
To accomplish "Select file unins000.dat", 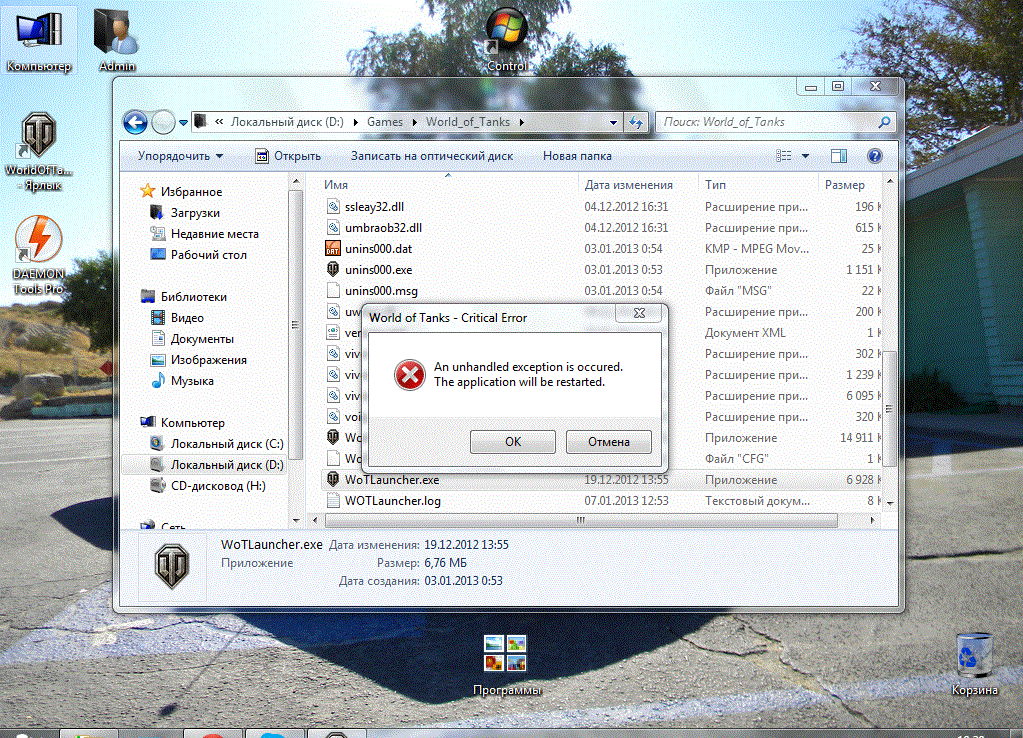I will coord(378,249).
